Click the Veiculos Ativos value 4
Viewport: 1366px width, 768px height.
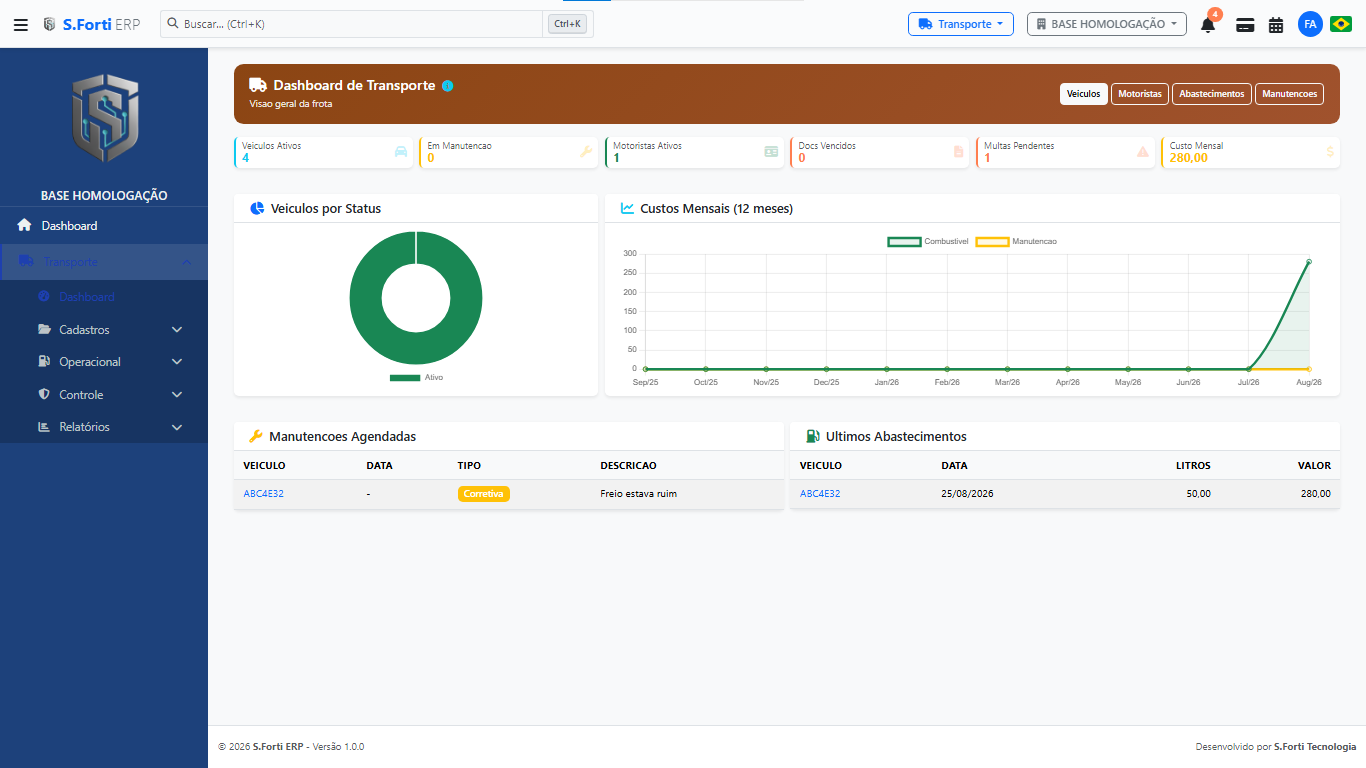point(245,158)
